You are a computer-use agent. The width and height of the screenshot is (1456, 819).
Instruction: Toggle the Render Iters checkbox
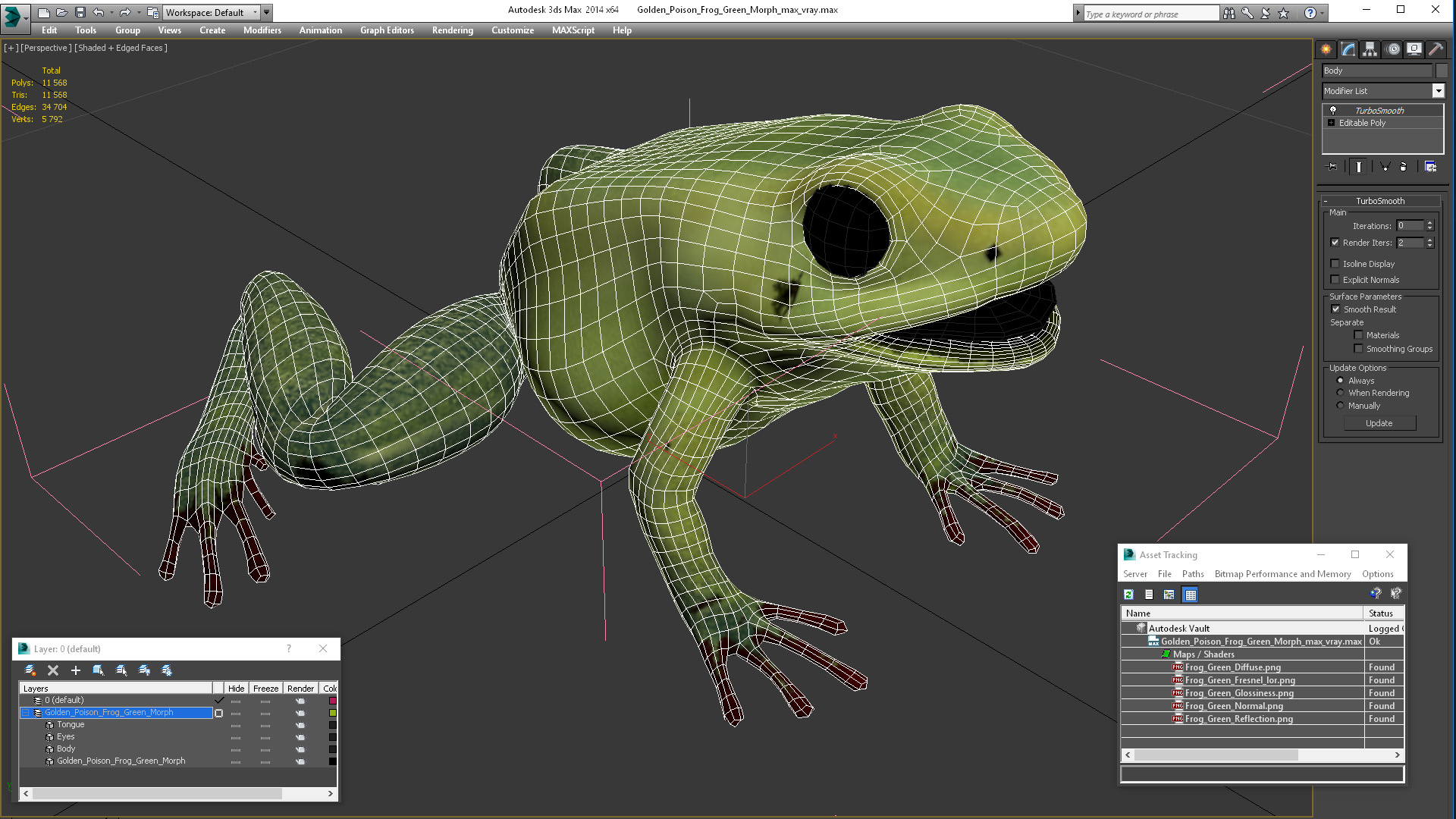1335,243
